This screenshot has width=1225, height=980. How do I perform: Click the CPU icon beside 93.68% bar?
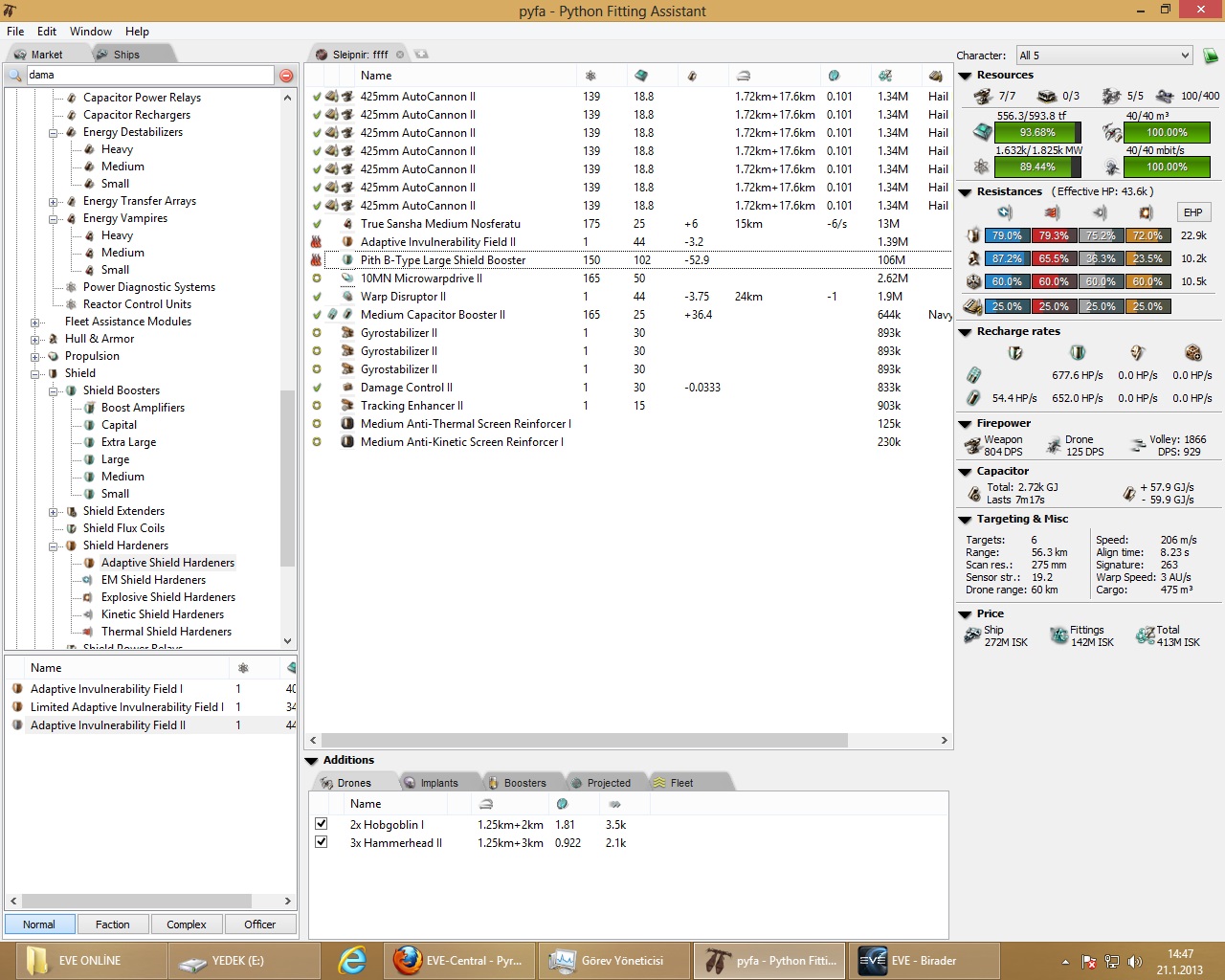pos(982,133)
